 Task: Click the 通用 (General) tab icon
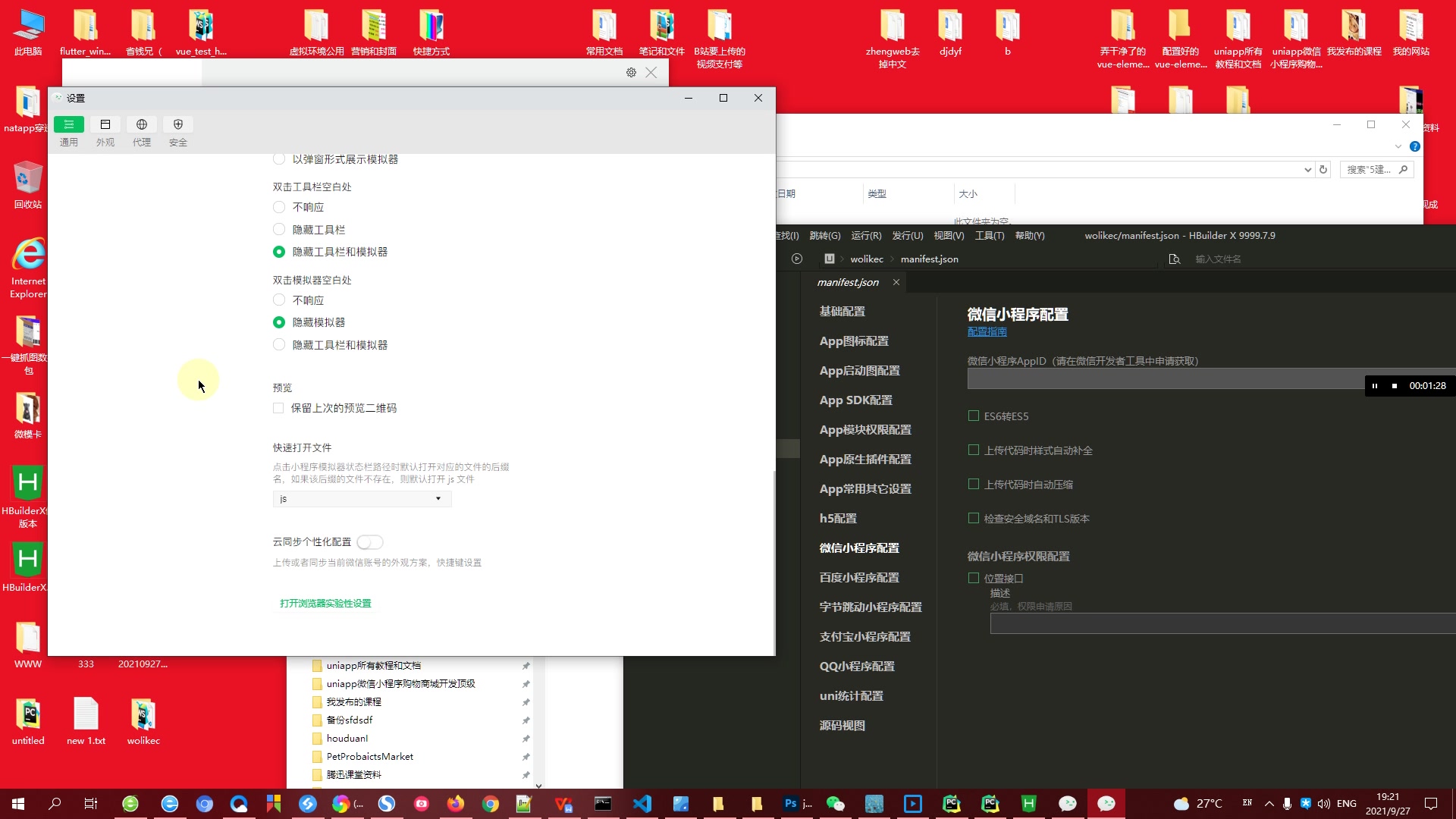point(68,124)
